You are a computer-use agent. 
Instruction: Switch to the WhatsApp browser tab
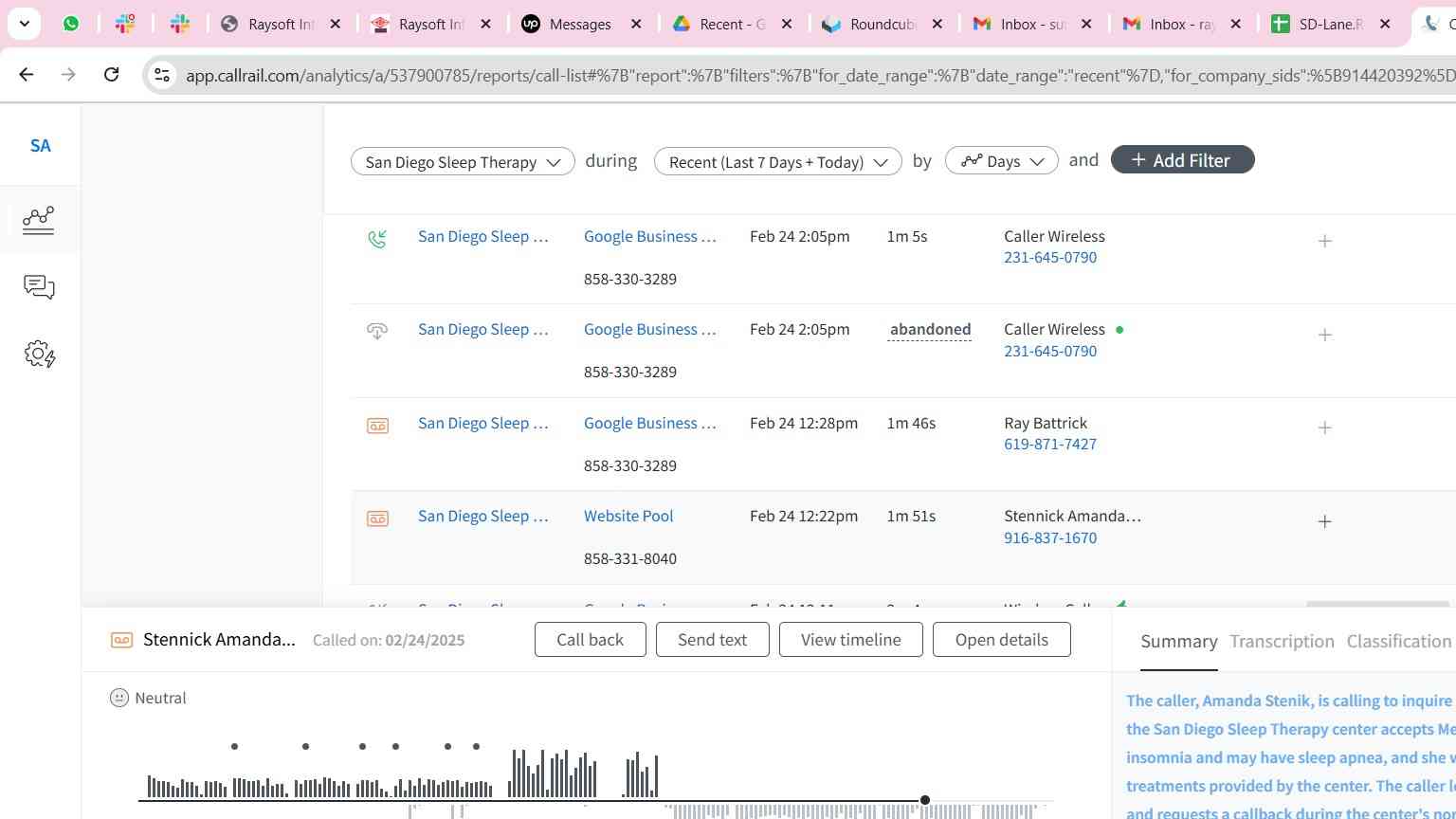tap(71, 24)
